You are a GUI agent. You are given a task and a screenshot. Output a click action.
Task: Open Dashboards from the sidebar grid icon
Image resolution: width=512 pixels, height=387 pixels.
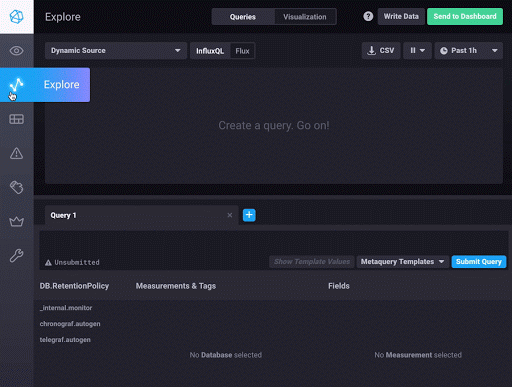[16, 119]
